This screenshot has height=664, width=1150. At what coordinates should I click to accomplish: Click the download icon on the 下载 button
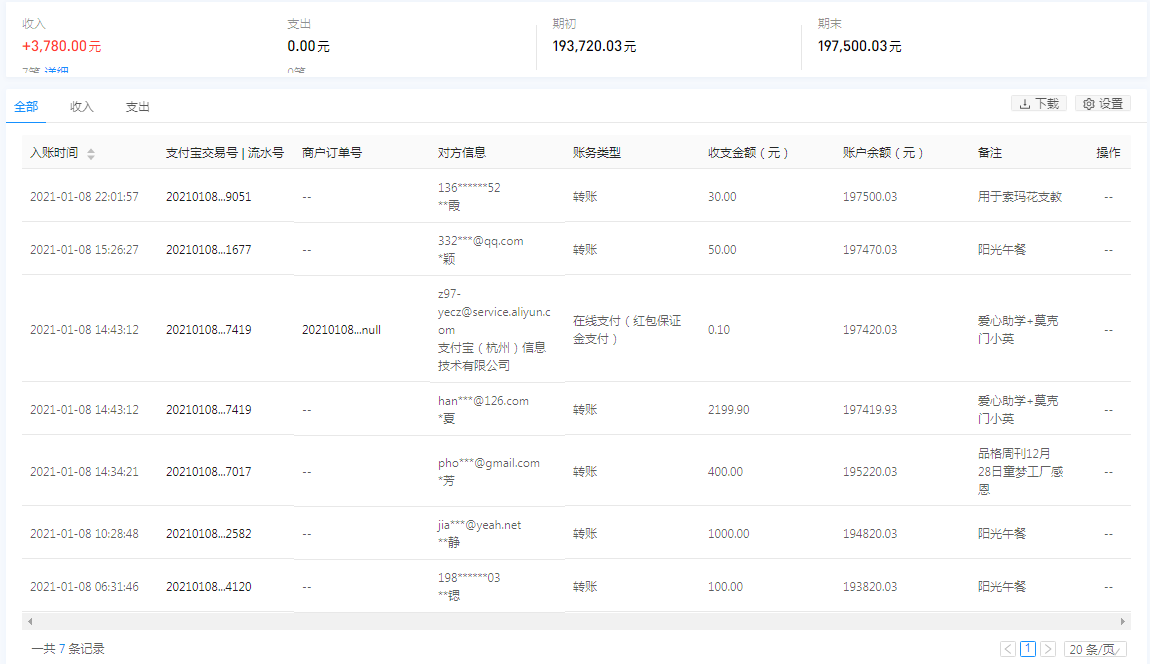tap(1024, 103)
